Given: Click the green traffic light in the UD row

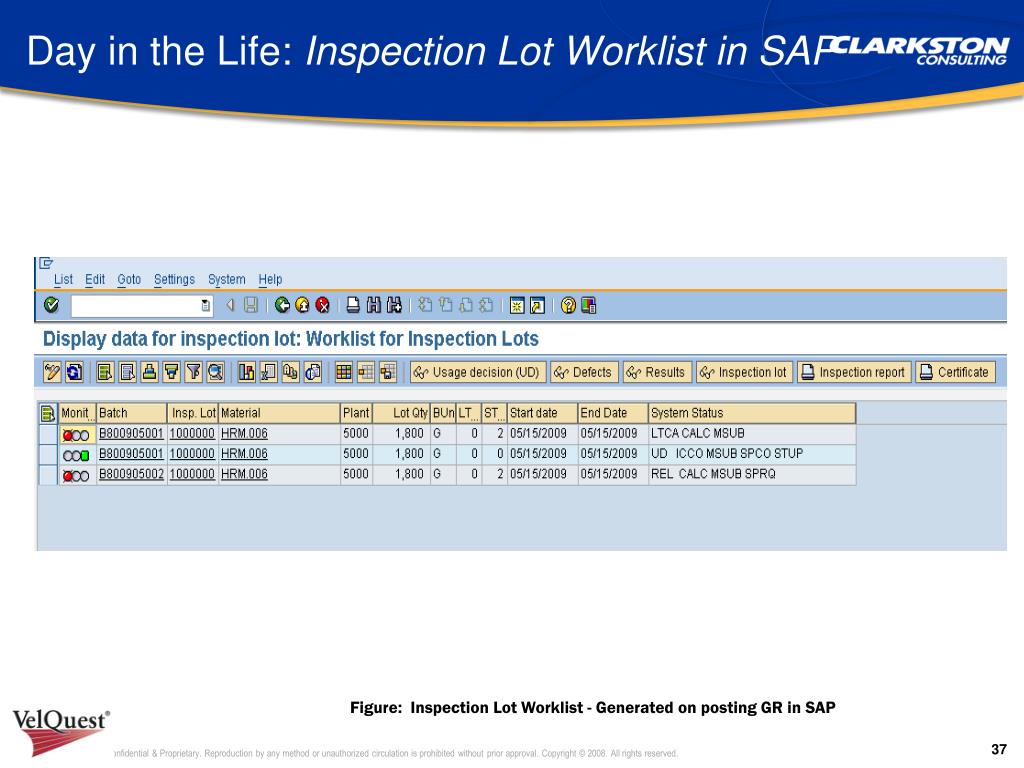Looking at the screenshot, I should tap(85, 456).
